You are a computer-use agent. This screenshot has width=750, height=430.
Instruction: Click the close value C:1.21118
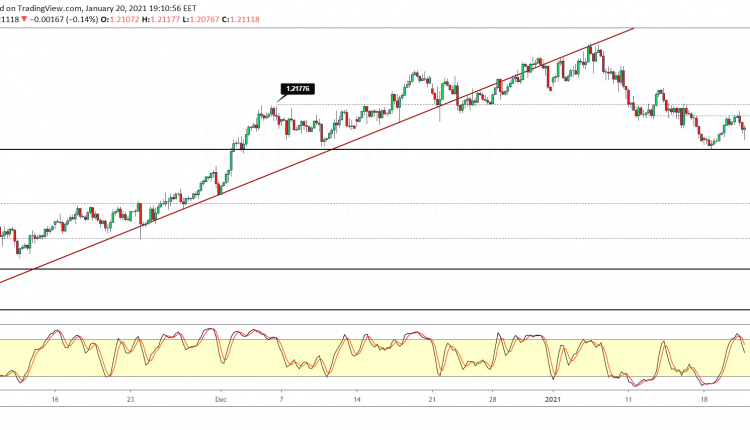click(x=241, y=20)
